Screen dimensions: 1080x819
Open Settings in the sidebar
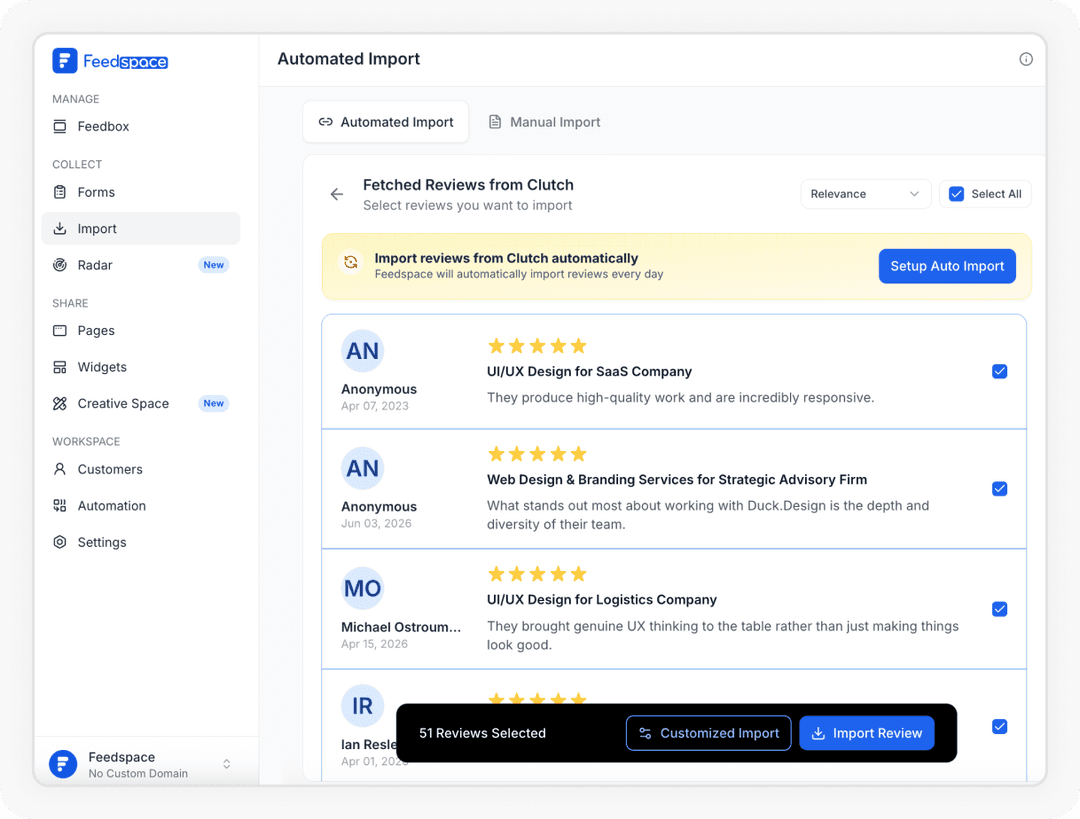tap(141, 542)
